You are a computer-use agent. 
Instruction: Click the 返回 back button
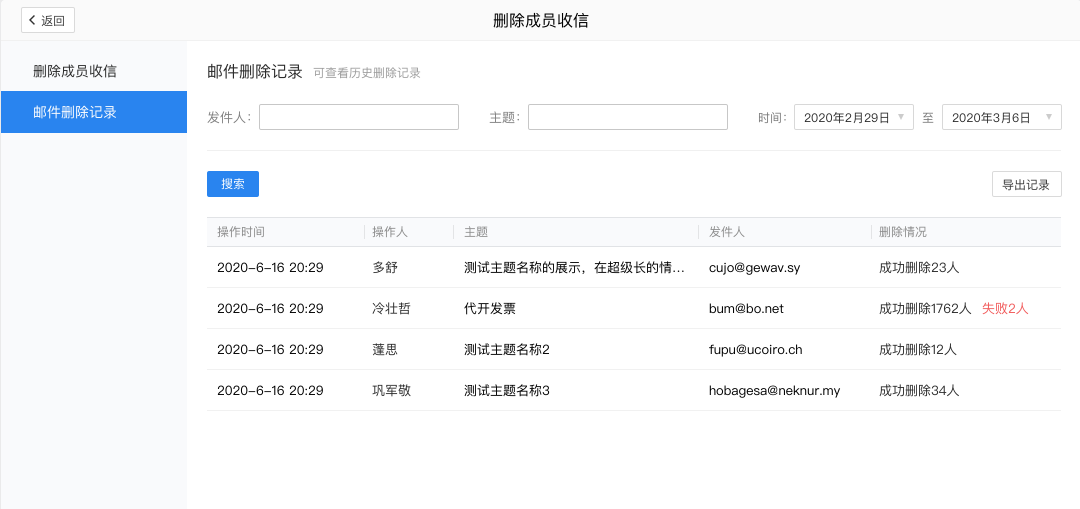tap(47, 20)
